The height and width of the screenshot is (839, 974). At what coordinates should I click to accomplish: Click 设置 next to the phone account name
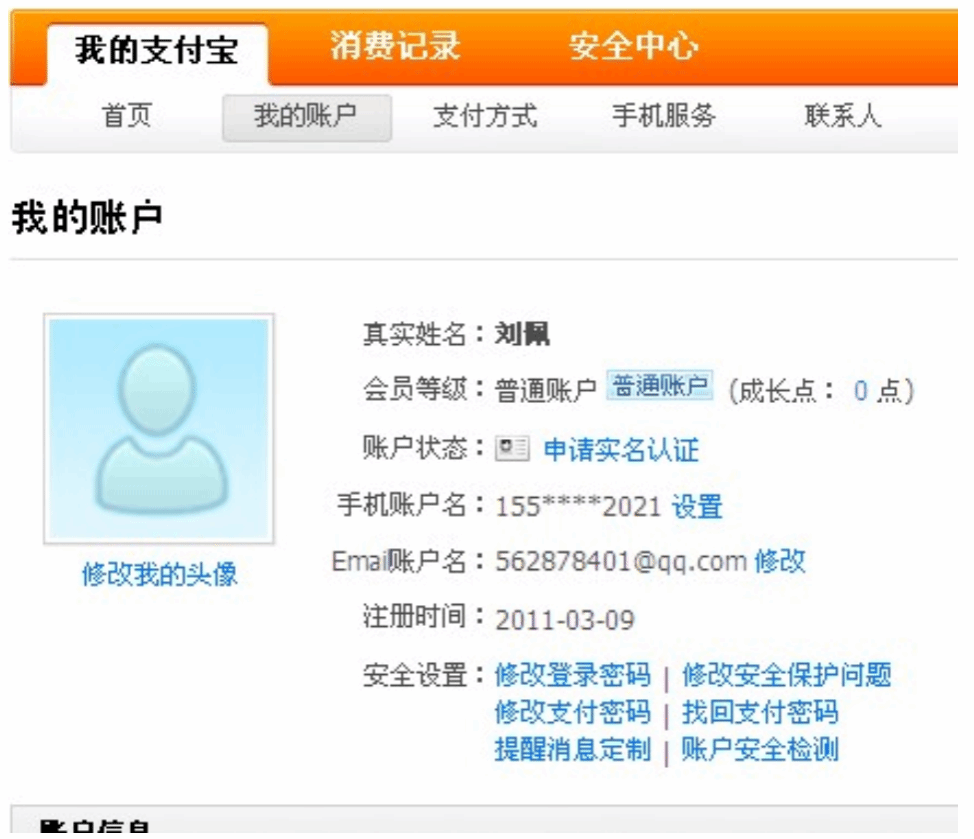tap(697, 507)
